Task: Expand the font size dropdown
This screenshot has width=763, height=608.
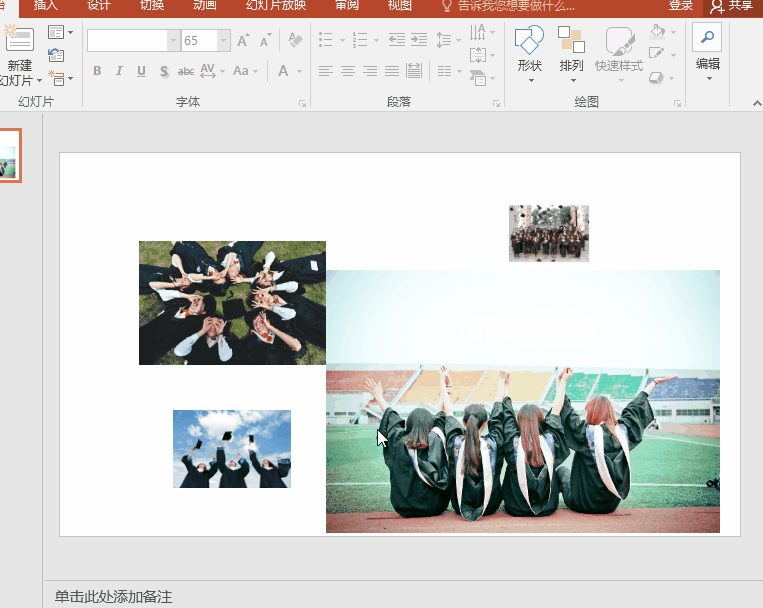Action: click(x=223, y=41)
